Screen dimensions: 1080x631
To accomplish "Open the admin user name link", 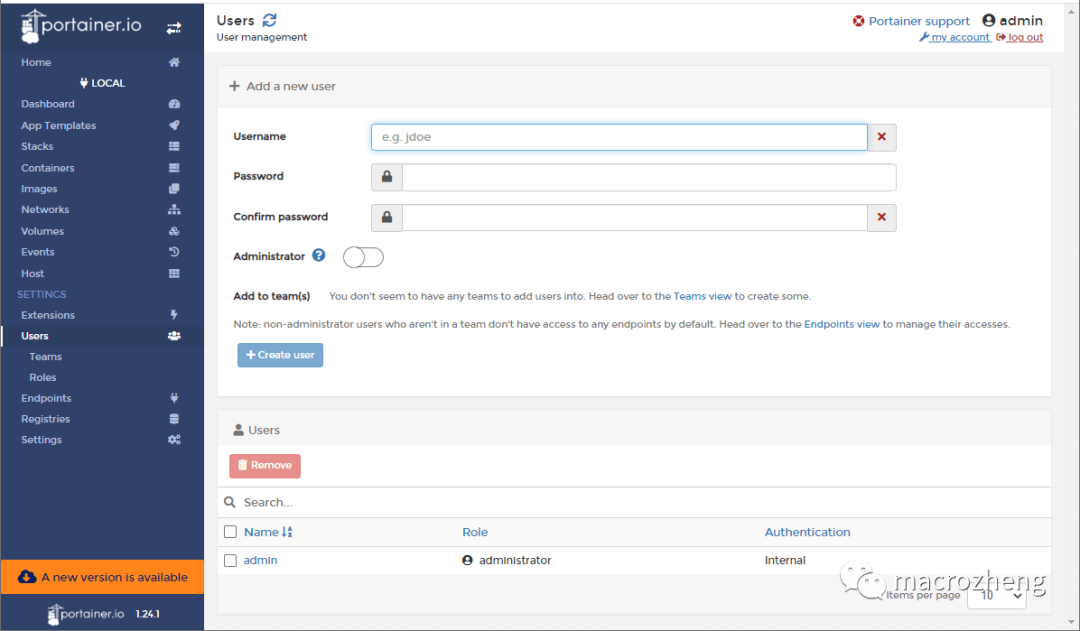I will click(260, 560).
